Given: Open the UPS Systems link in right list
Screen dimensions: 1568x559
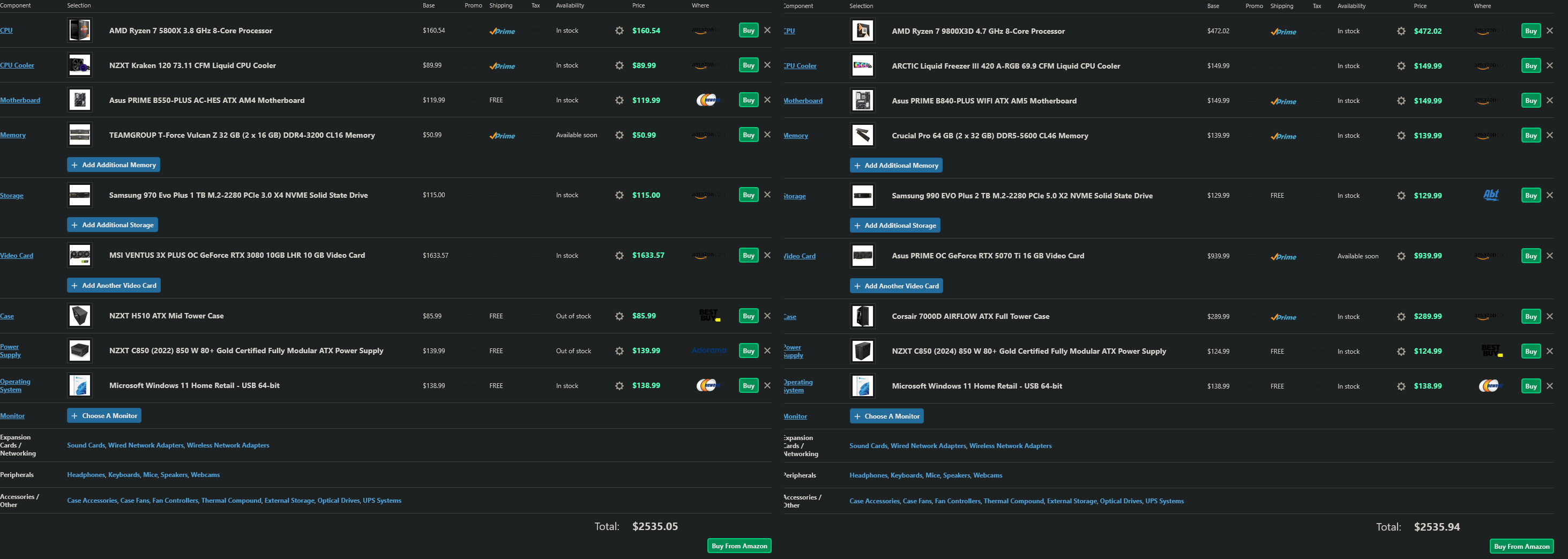Looking at the screenshot, I should click(x=1164, y=501).
